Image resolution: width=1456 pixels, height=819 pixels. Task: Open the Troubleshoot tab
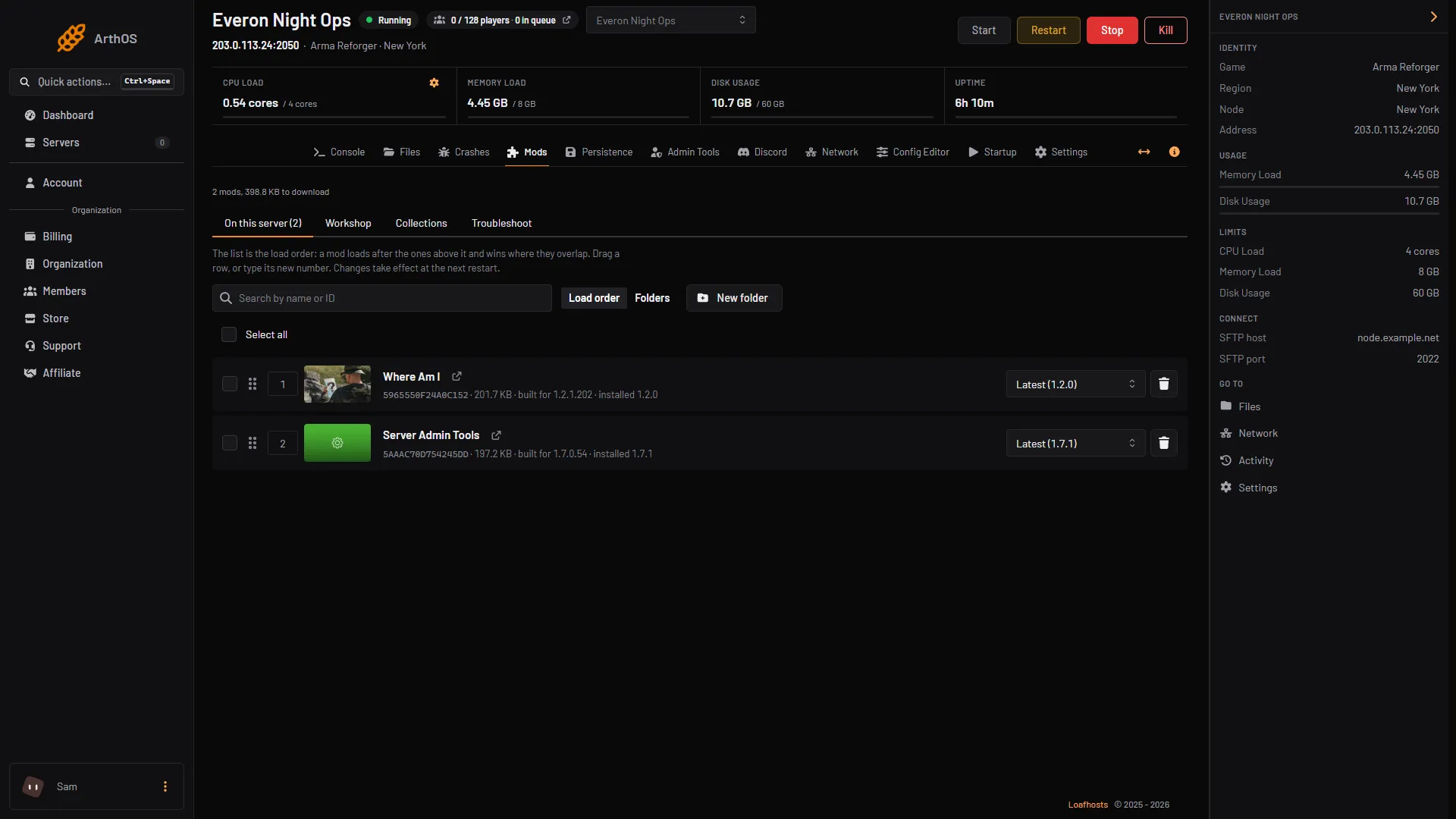click(501, 224)
